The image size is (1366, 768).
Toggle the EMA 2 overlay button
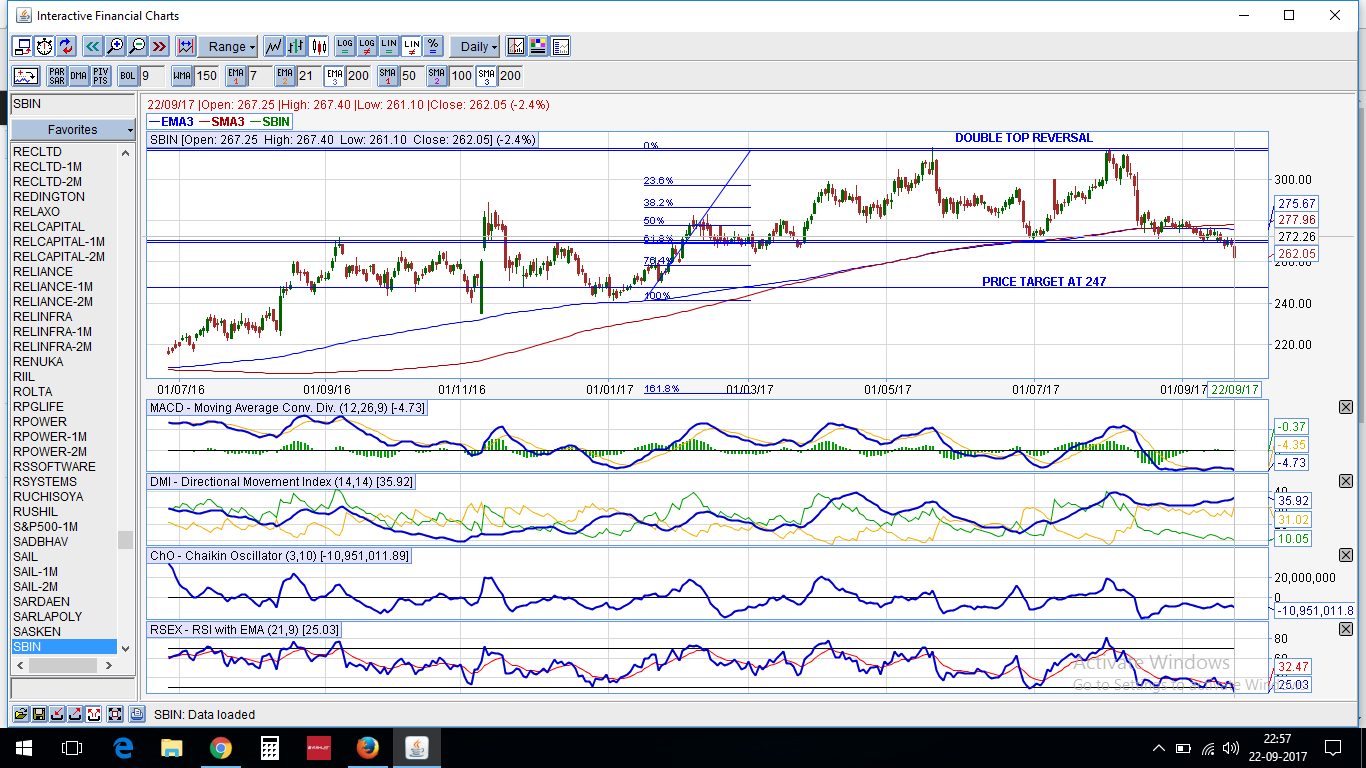(x=285, y=76)
